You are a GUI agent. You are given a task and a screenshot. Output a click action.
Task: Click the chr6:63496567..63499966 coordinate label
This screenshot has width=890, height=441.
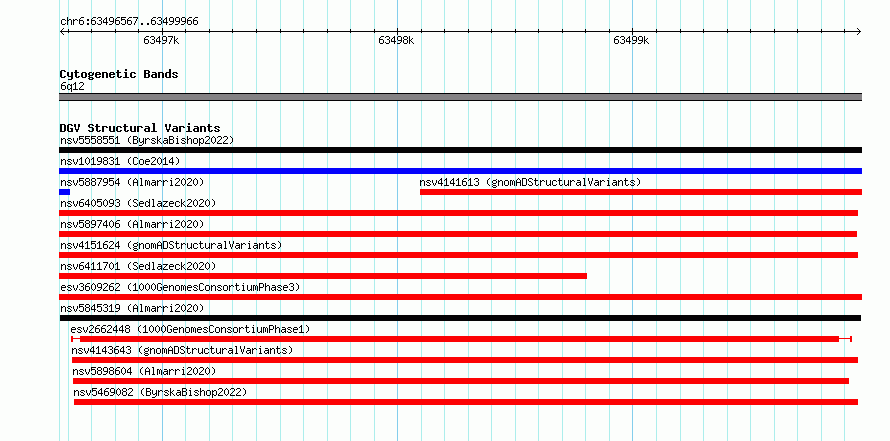(129, 22)
